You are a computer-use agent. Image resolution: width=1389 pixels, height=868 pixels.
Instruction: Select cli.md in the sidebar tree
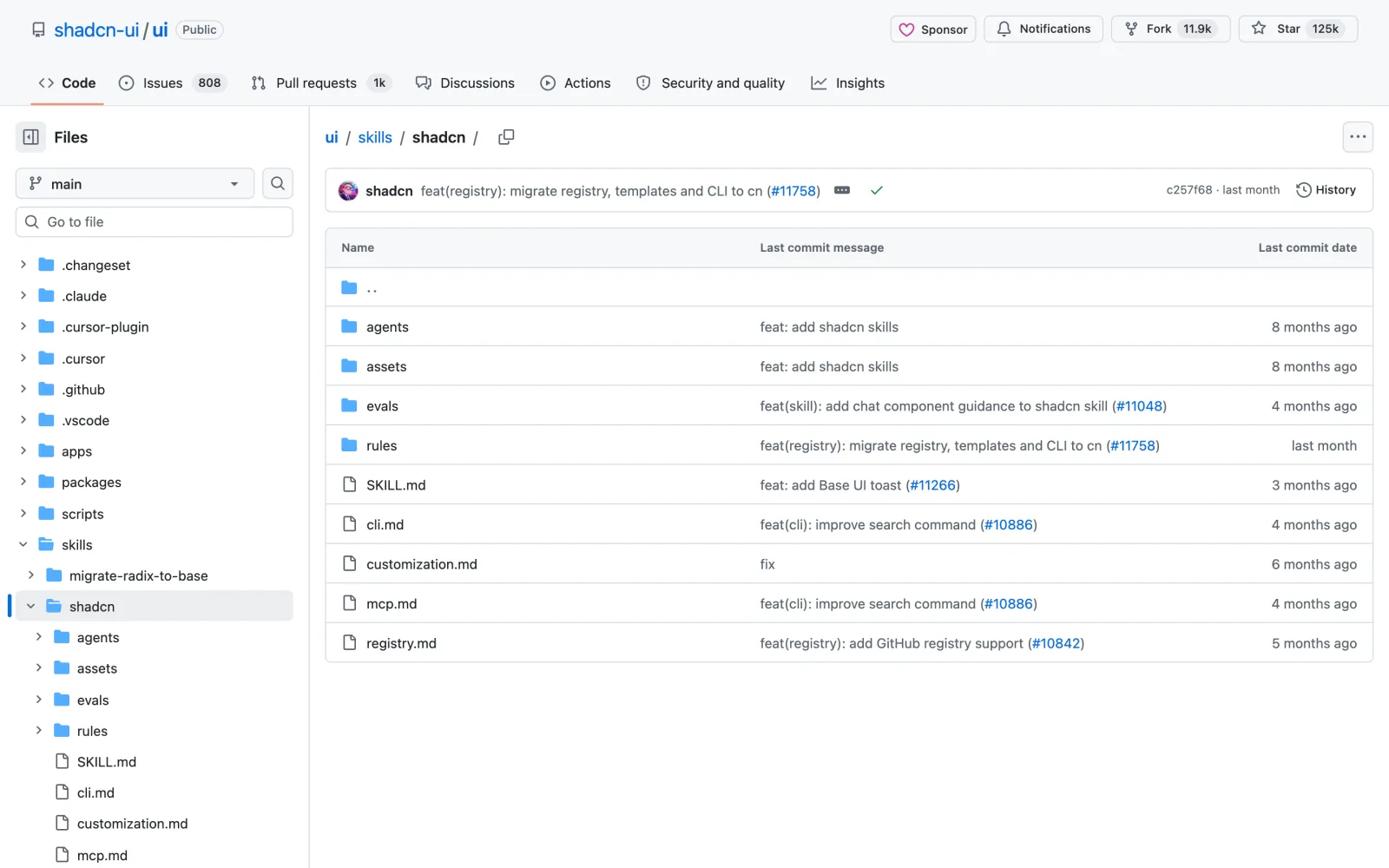95,792
